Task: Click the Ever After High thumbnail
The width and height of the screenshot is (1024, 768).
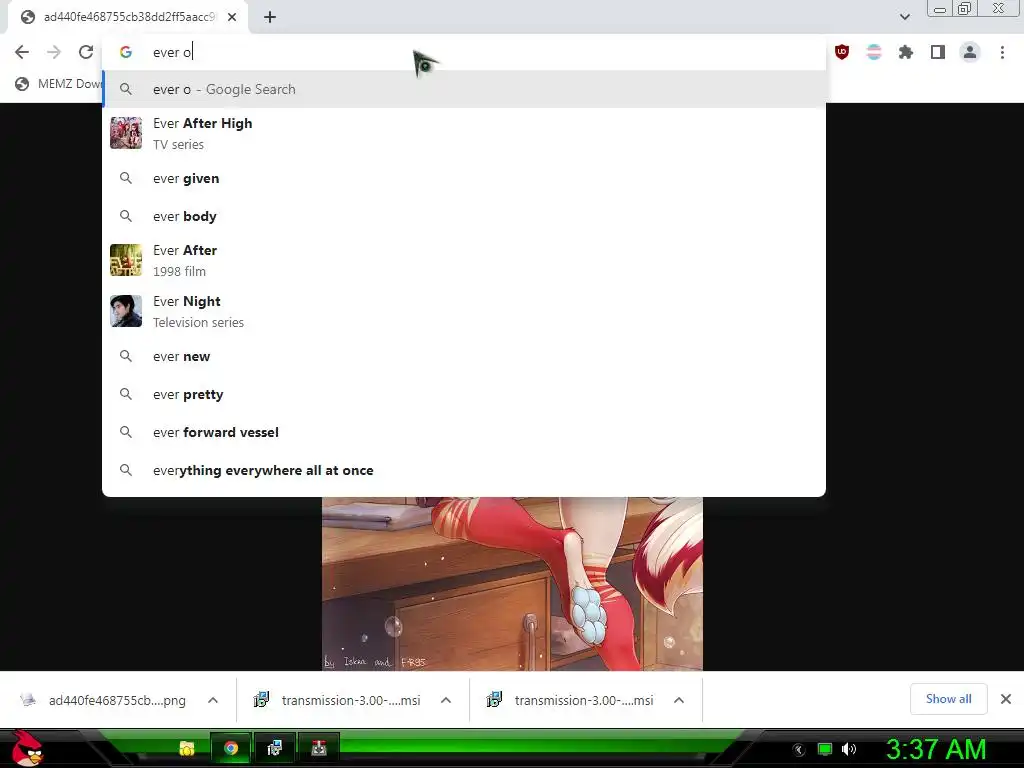Action: [x=126, y=133]
